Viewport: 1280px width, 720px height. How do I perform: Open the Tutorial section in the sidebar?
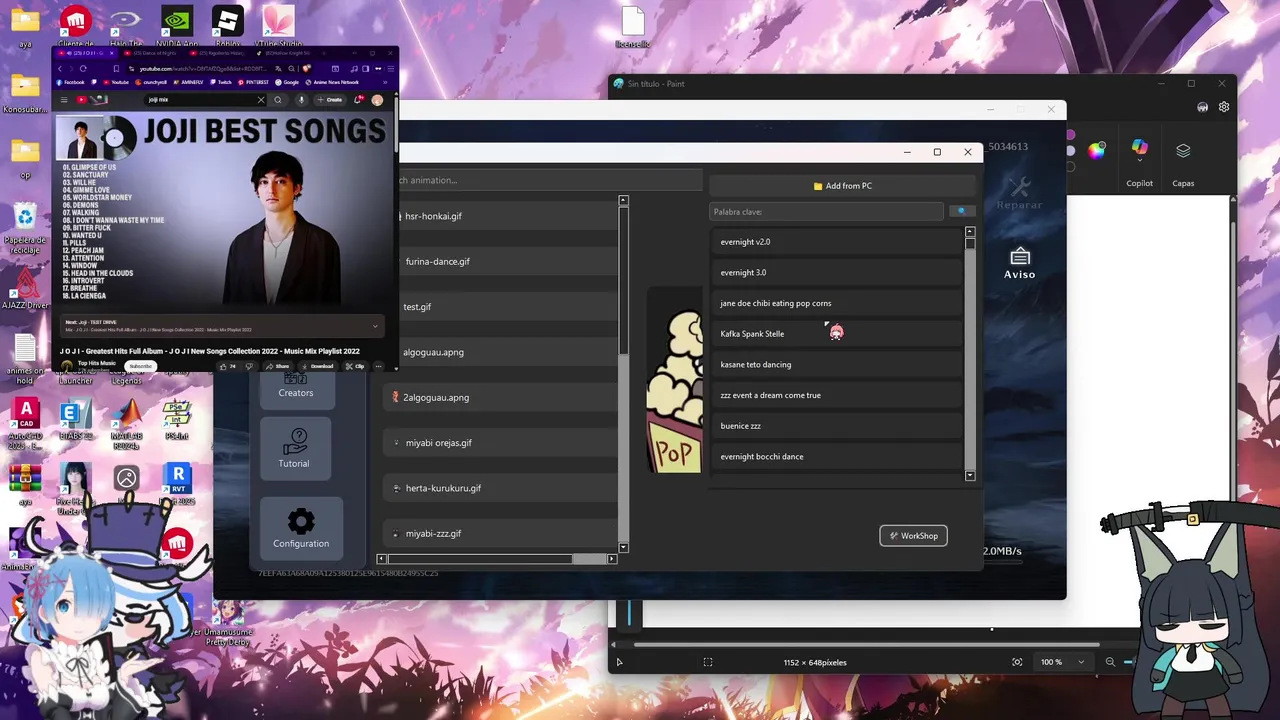pos(295,447)
